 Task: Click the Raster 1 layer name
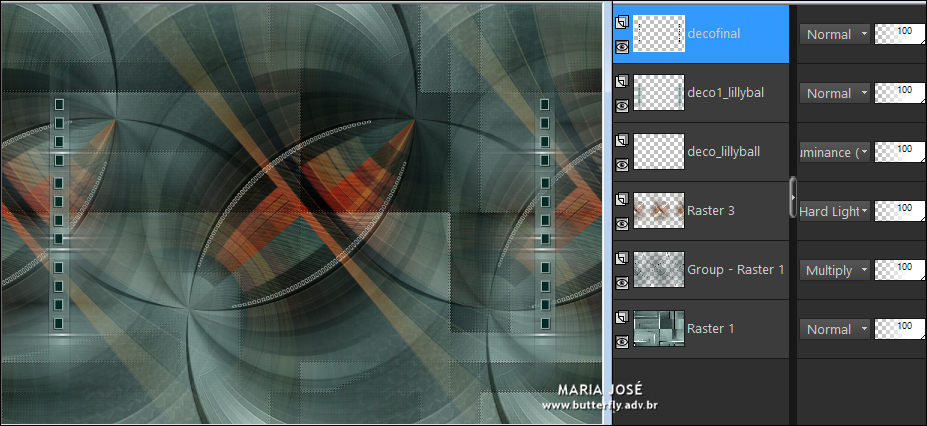(711, 329)
